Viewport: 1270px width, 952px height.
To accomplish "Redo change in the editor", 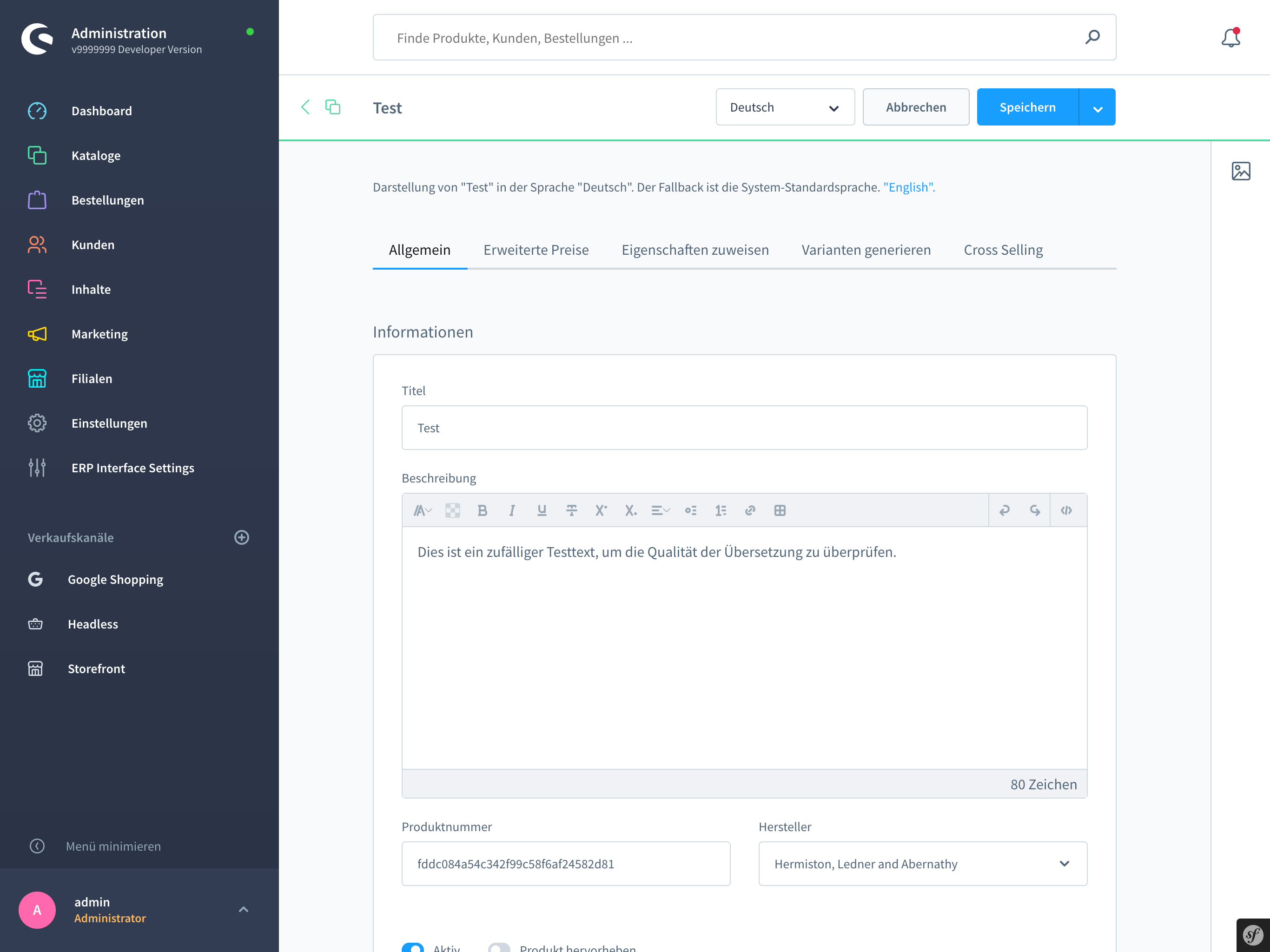I will coord(1035,510).
